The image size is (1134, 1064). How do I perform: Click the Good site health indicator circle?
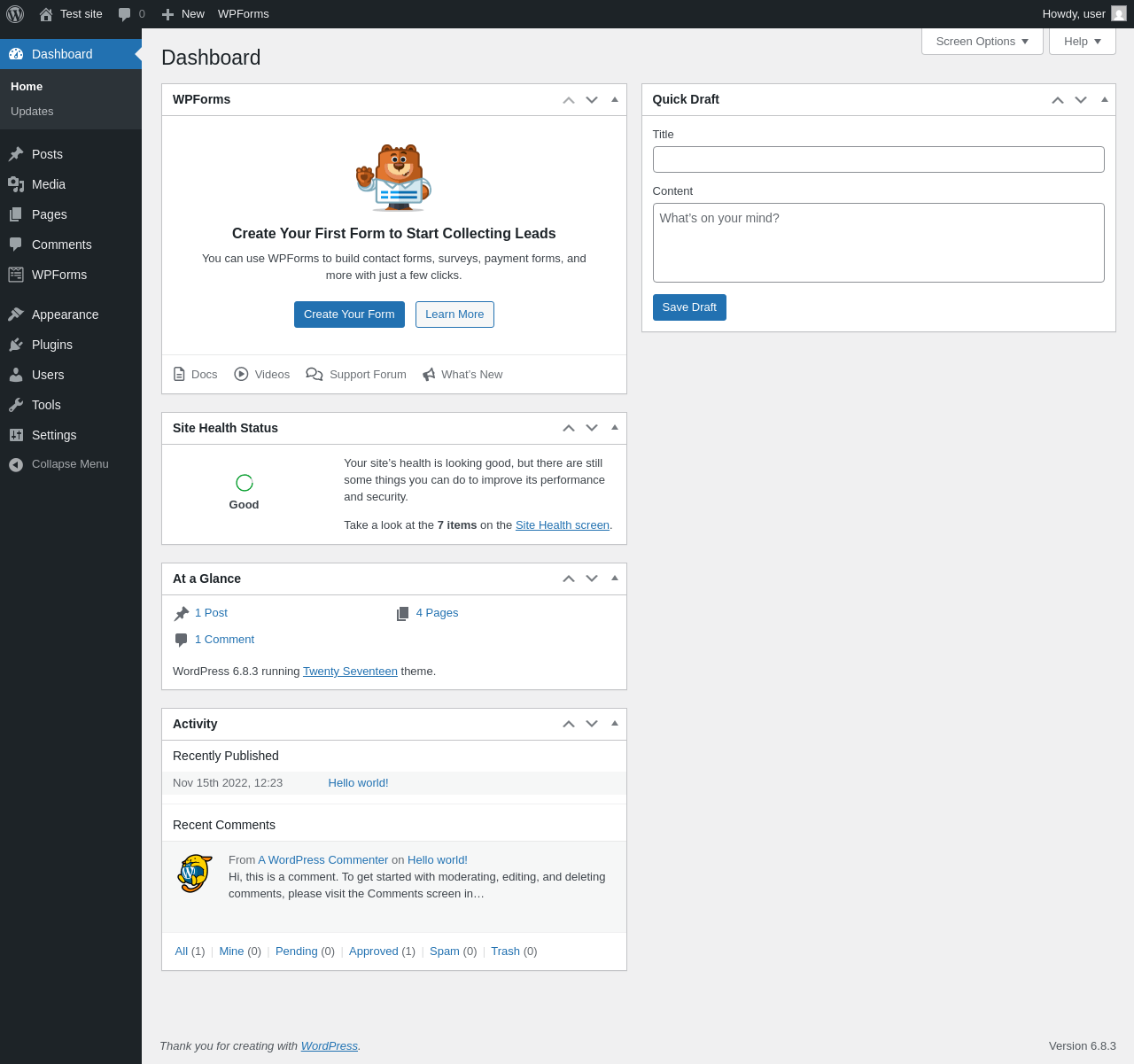pos(245,483)
